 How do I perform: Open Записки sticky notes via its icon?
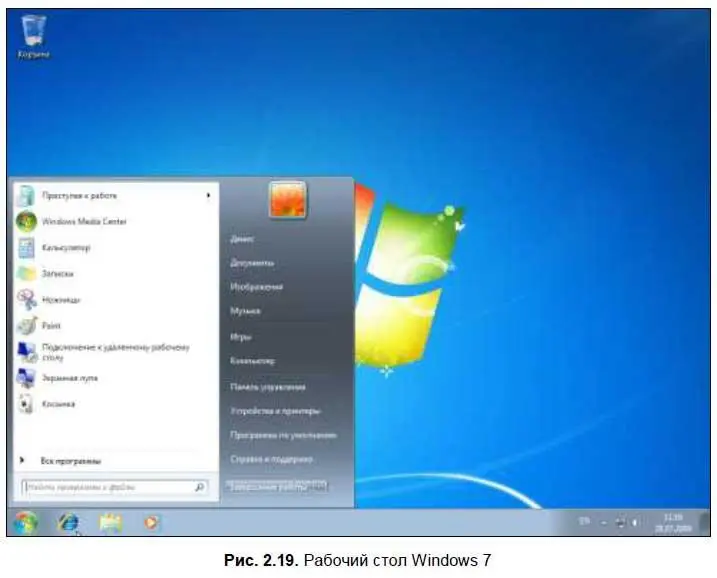click(x=27, y=273)
